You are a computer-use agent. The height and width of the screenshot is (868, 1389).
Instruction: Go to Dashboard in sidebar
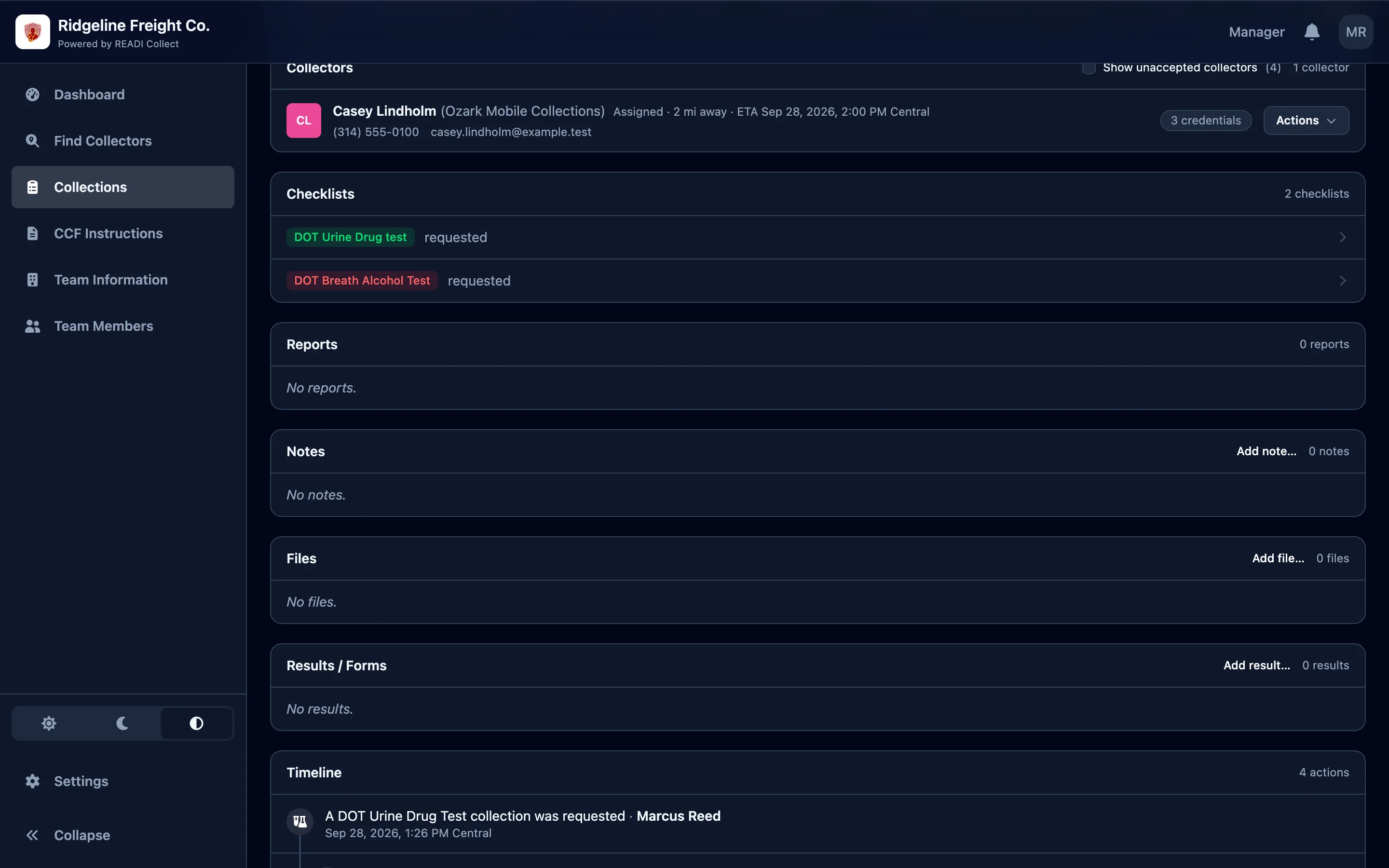[x=123, y=95]
